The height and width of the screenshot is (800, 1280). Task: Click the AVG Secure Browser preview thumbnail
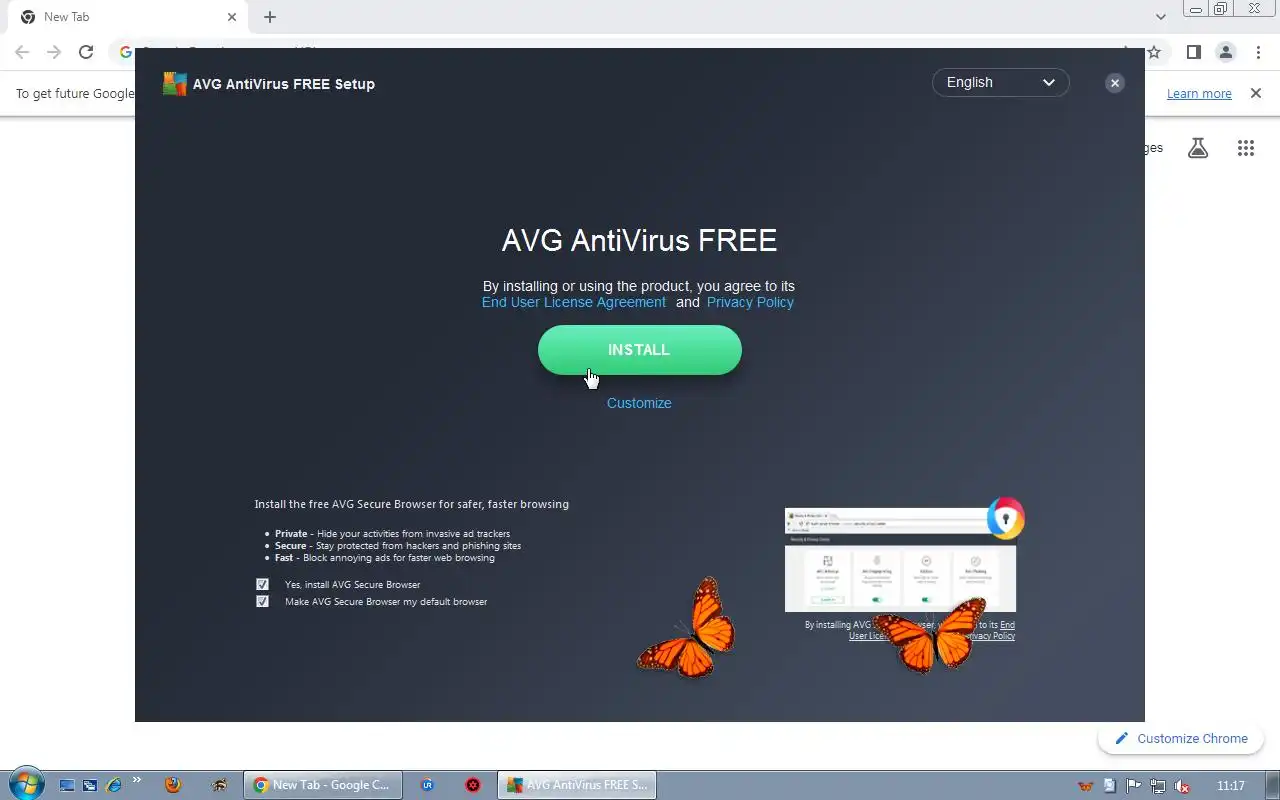(900, 561)
